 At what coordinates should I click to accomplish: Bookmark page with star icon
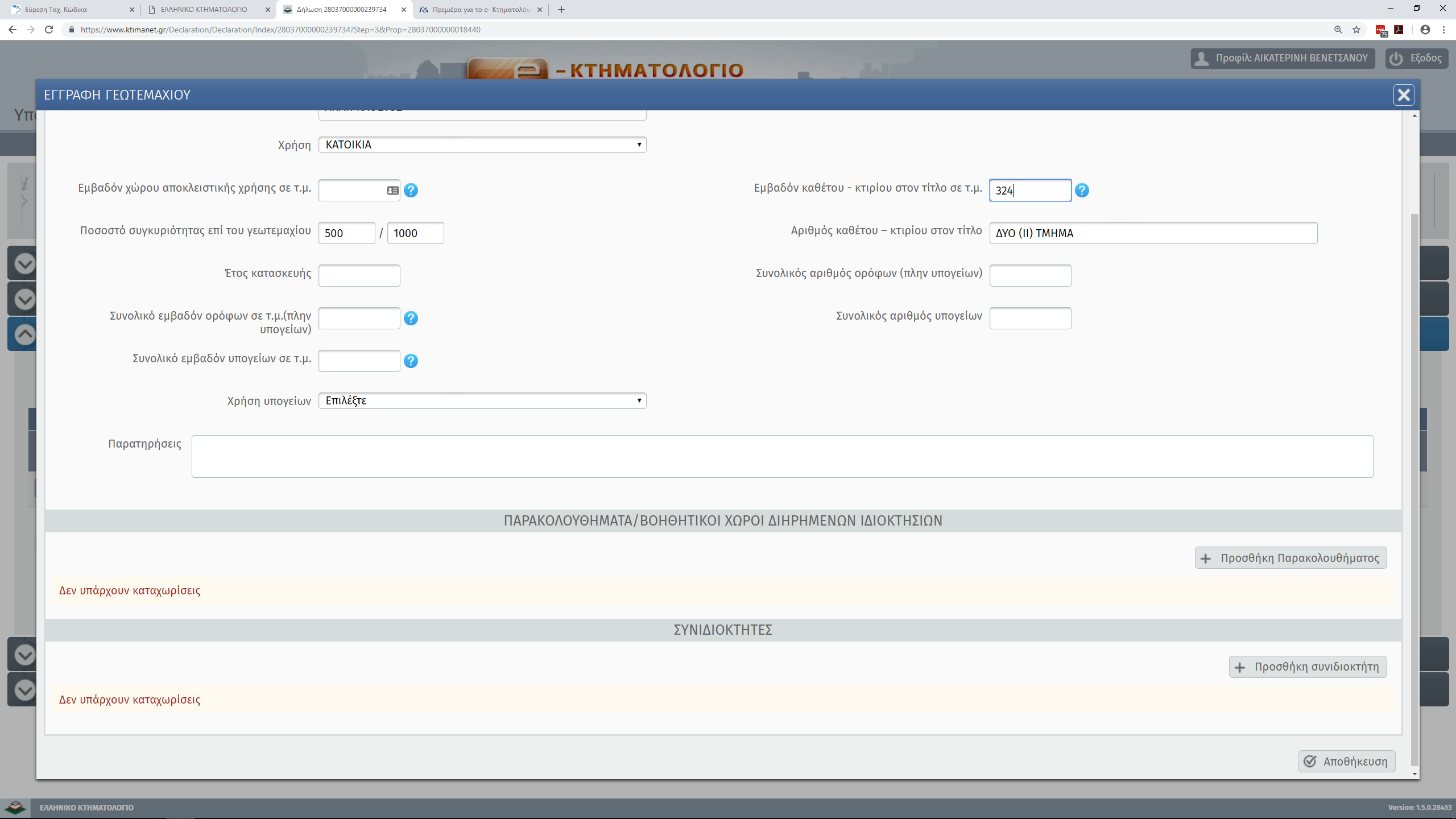point(1356,30)
